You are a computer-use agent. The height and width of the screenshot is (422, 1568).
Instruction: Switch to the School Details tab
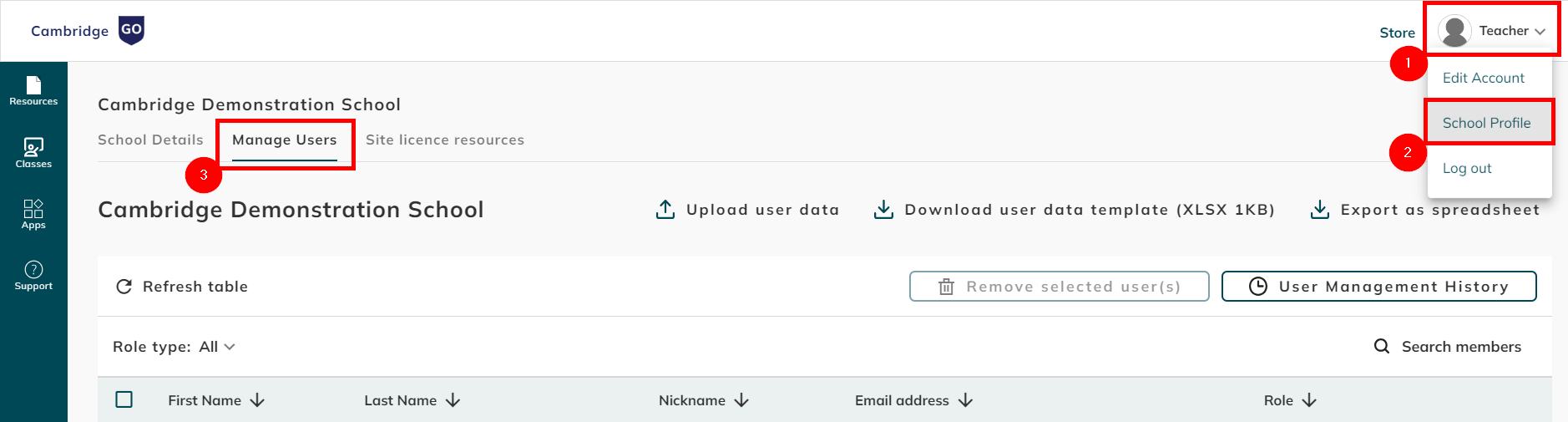[150, 140]
